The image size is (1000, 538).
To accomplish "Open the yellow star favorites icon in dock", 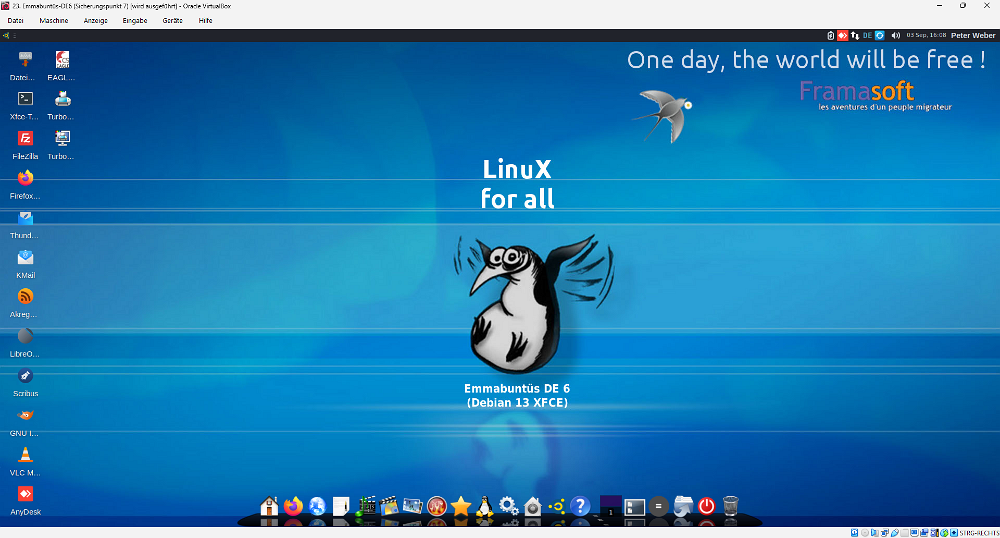I will click(461, 506).
